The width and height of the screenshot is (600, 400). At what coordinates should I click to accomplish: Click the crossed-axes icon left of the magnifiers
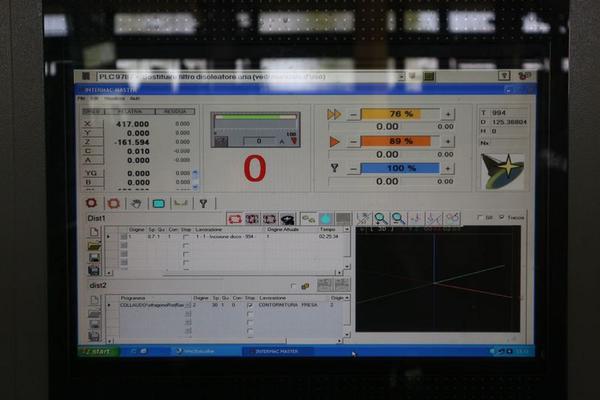tap(363, 218)
